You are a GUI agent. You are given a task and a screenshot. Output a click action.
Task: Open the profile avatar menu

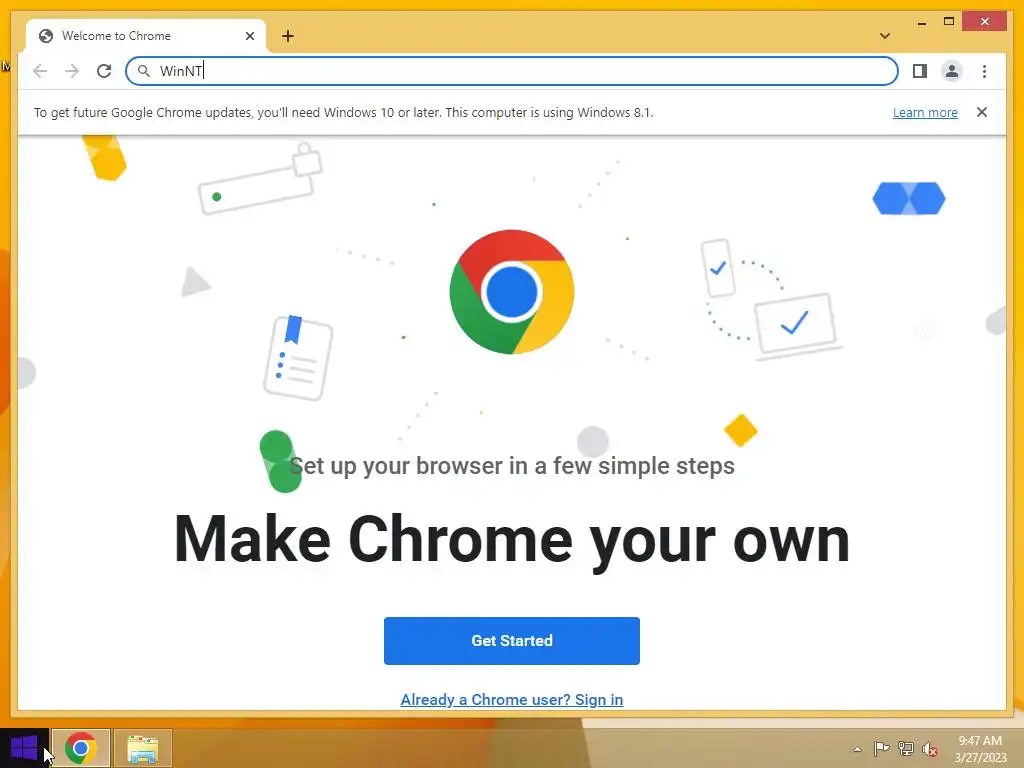[x=952, y=71]
